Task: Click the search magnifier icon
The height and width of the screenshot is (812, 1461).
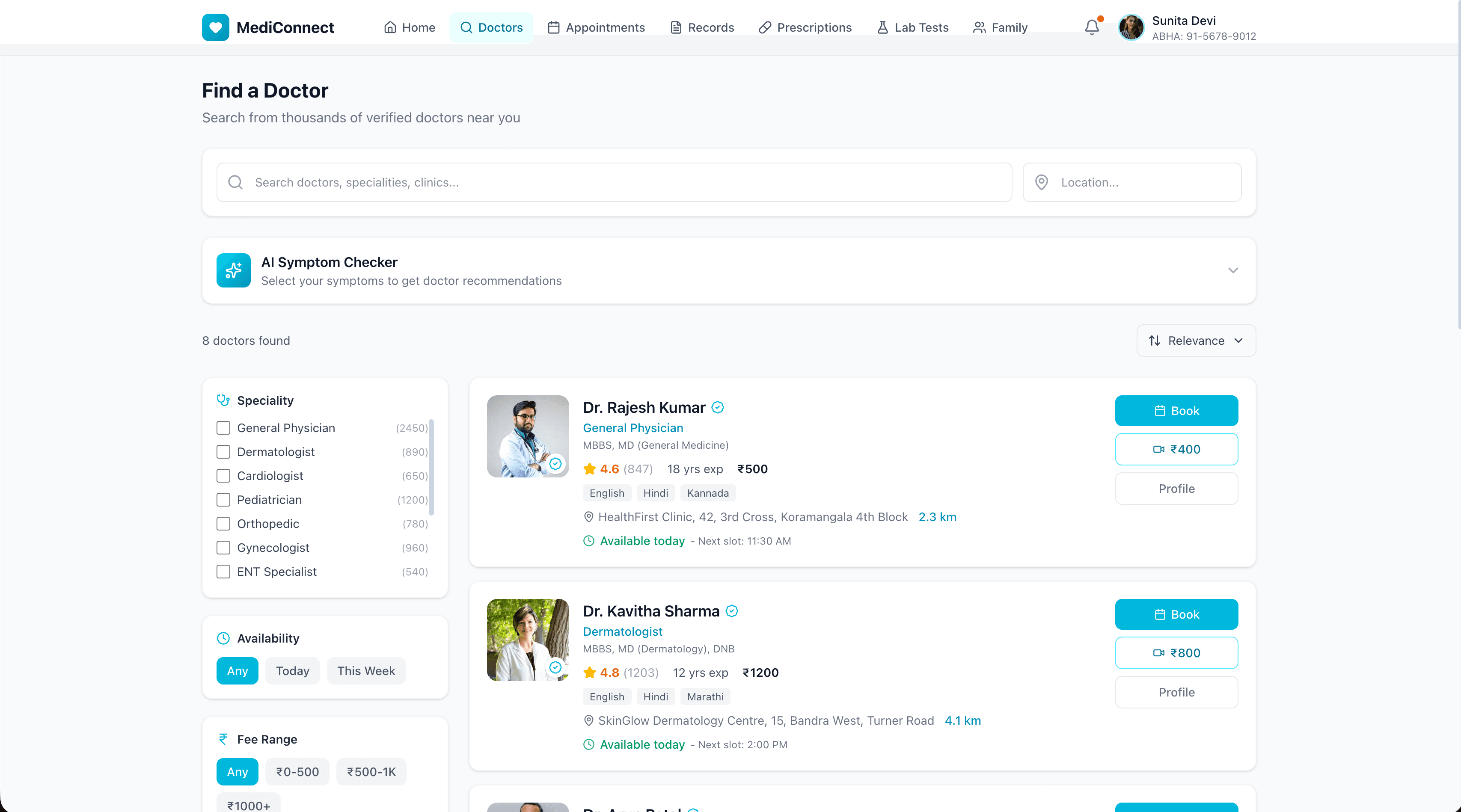Action: (x=235, y=182)
